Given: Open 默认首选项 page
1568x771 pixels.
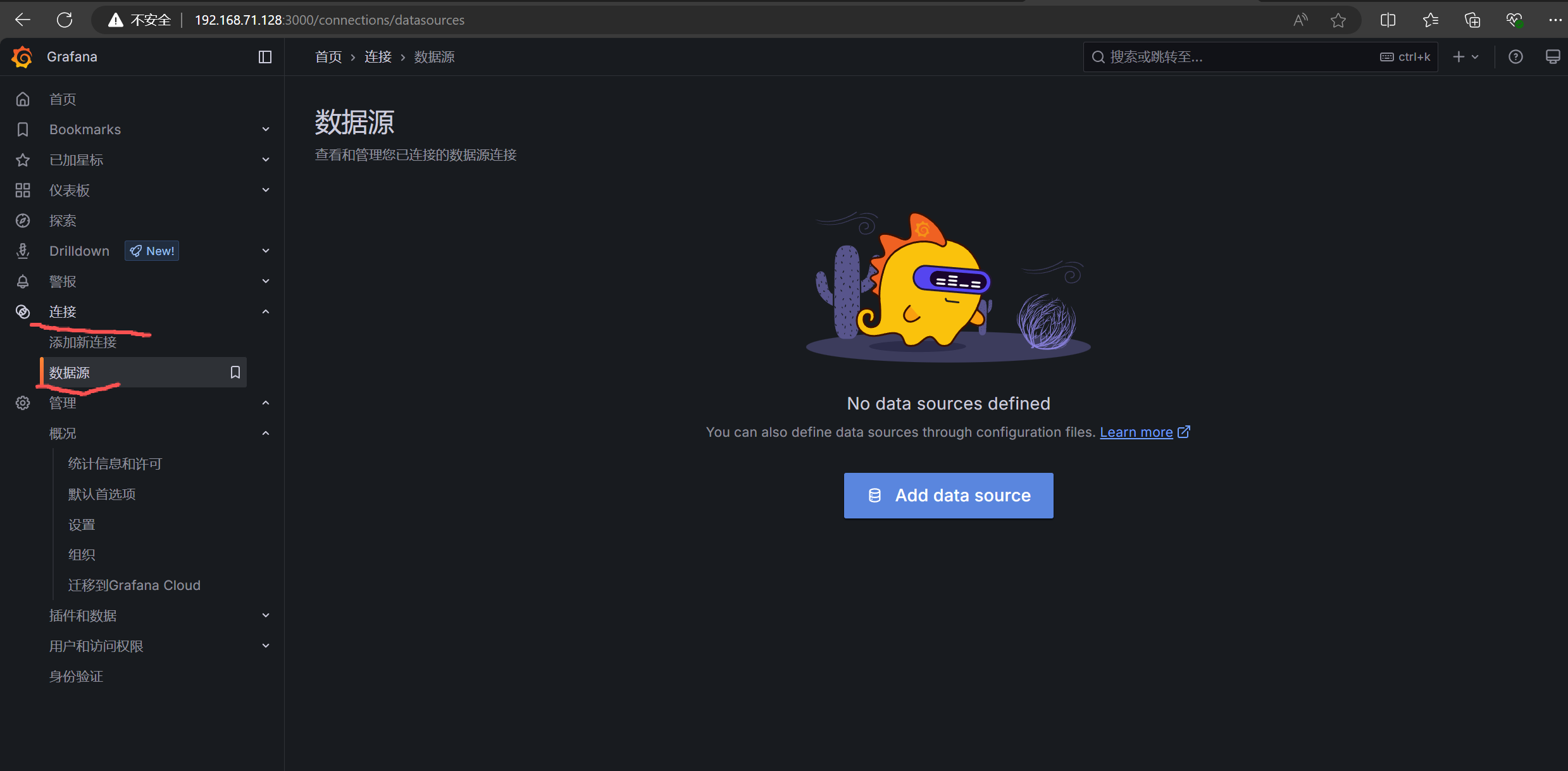Looking at the screenshot, I should pos(102,494).
